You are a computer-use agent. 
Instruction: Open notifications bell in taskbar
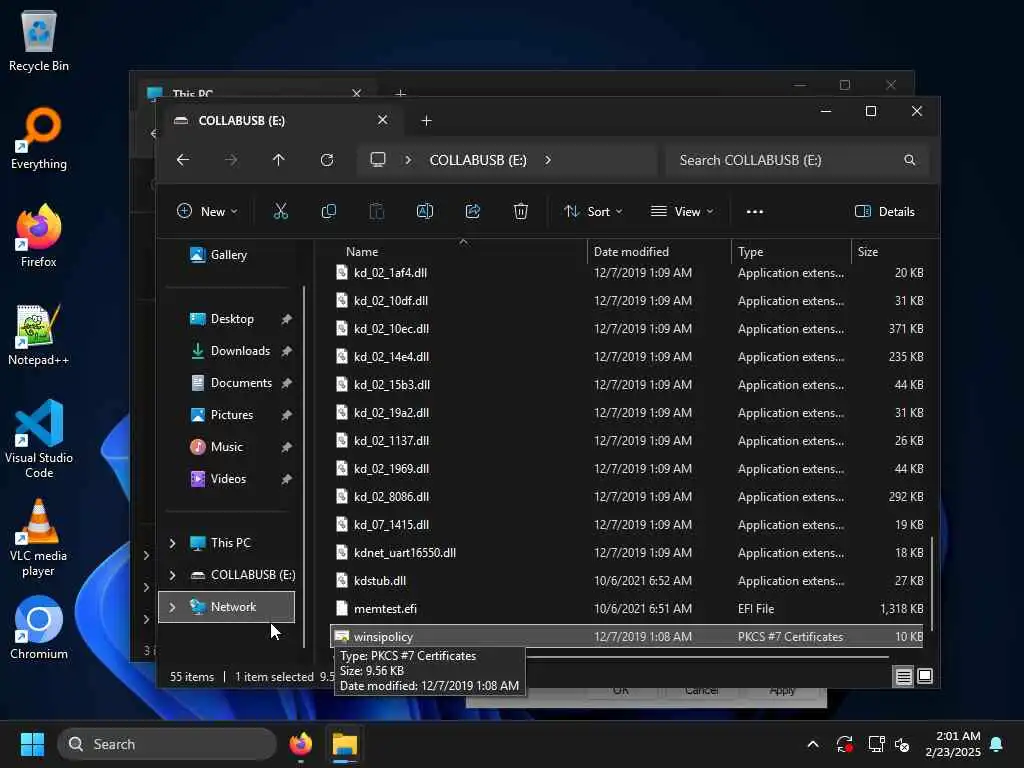pos(997,744)
